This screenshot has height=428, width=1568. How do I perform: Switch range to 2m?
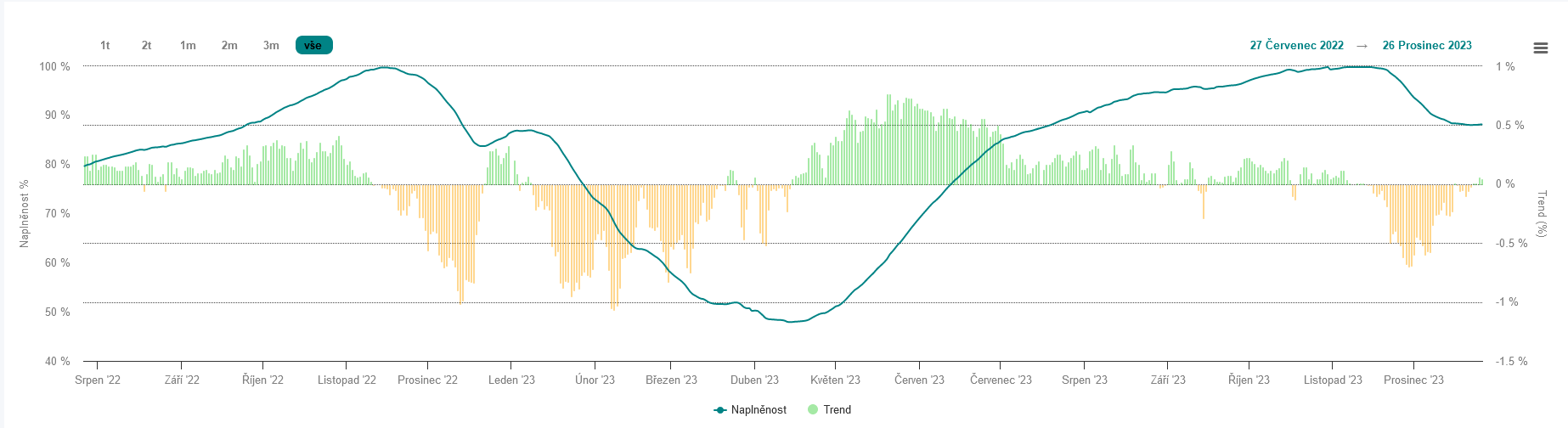(229, 46)
